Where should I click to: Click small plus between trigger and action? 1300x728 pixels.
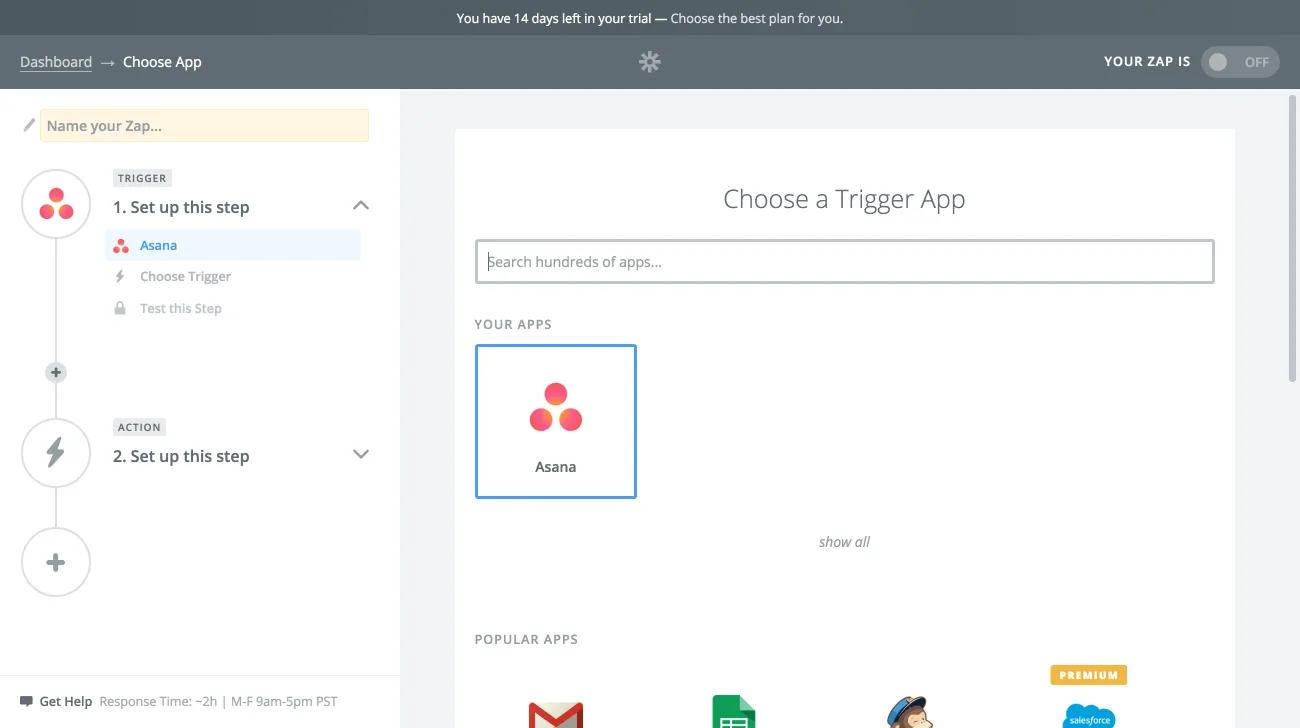click(x=56, y=372)
